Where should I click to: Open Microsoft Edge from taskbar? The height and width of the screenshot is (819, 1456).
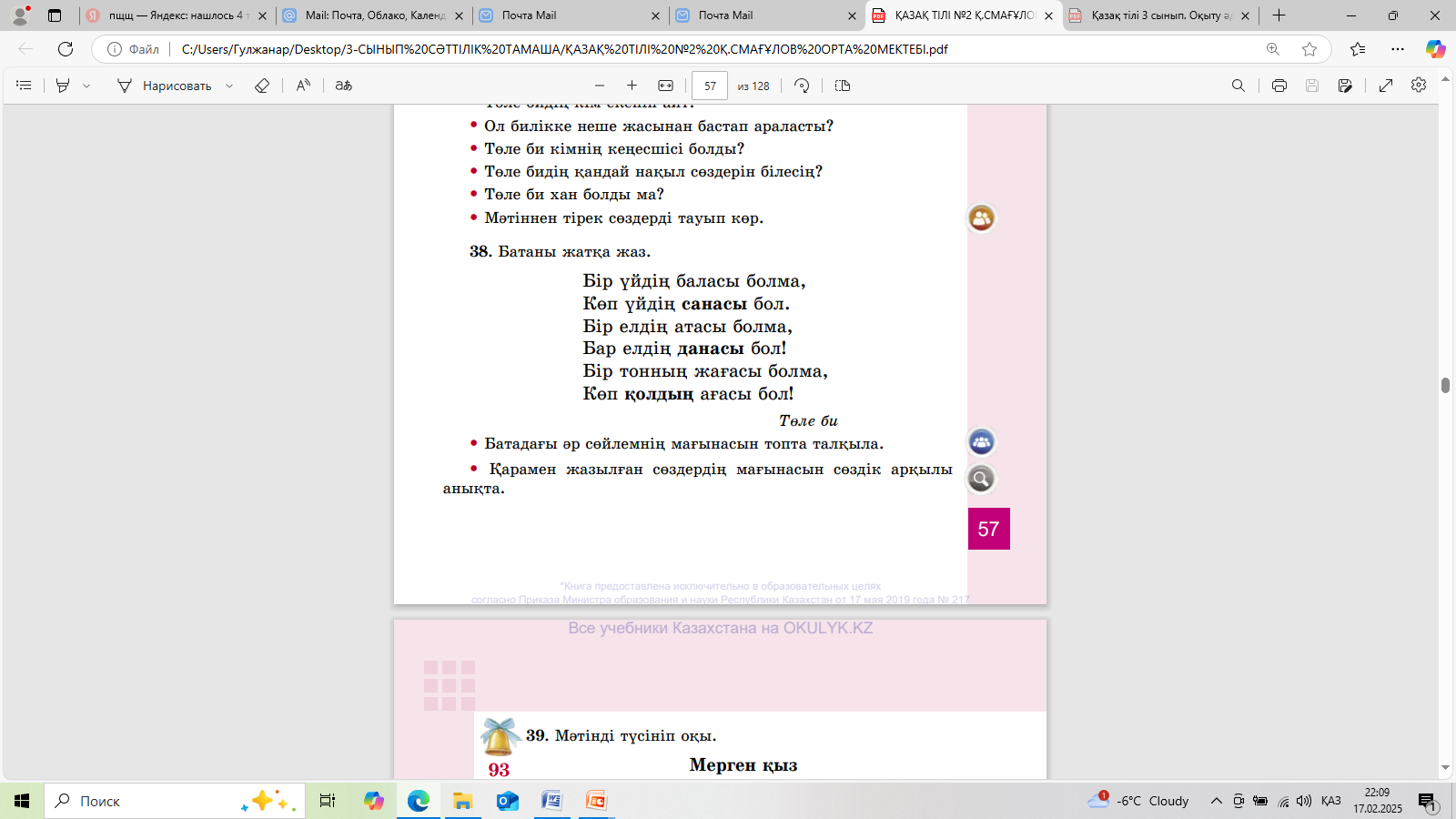pyautogui.click(x=419, y=801)
